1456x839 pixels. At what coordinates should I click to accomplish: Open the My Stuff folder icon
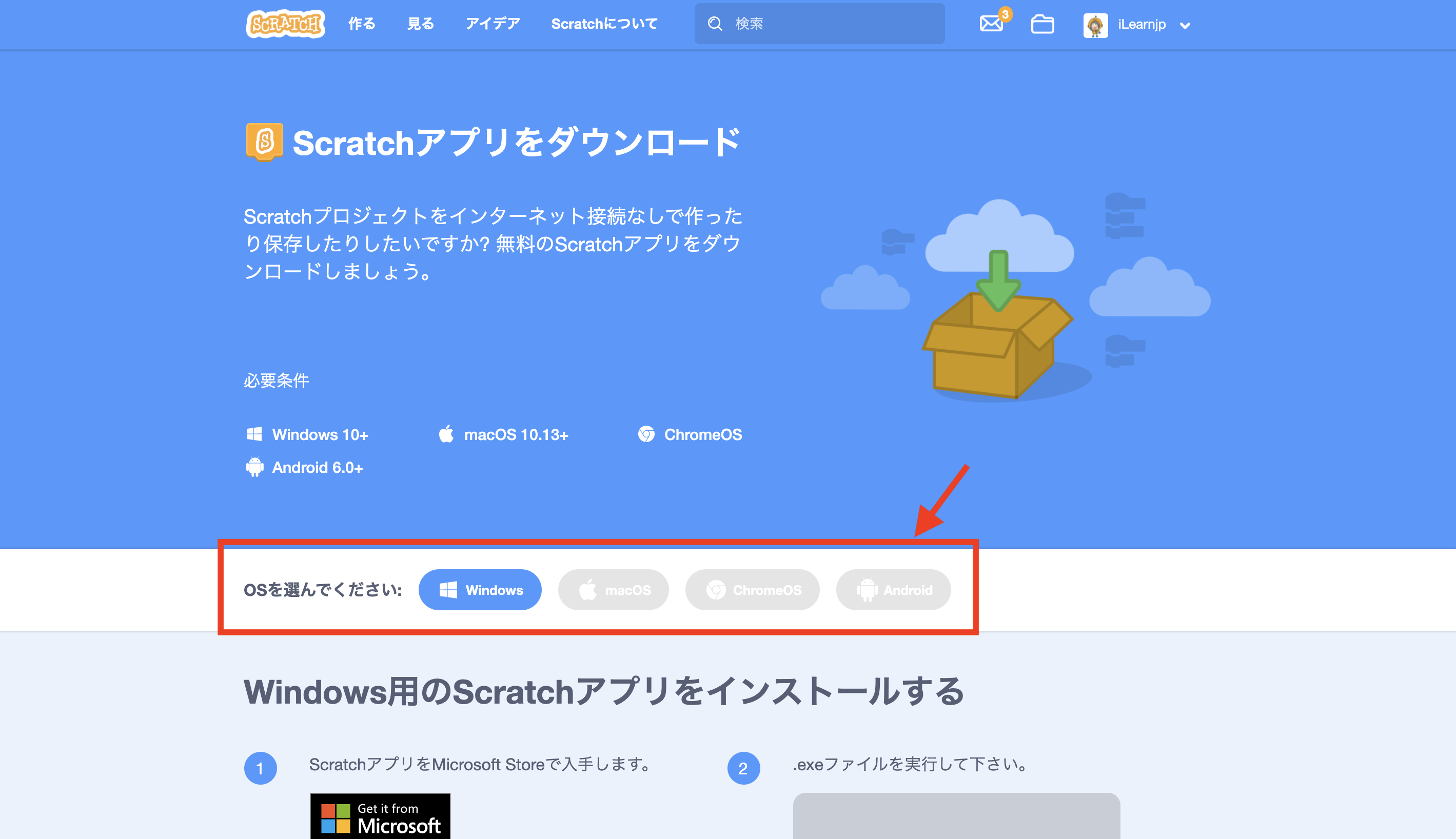point(1042,24)
